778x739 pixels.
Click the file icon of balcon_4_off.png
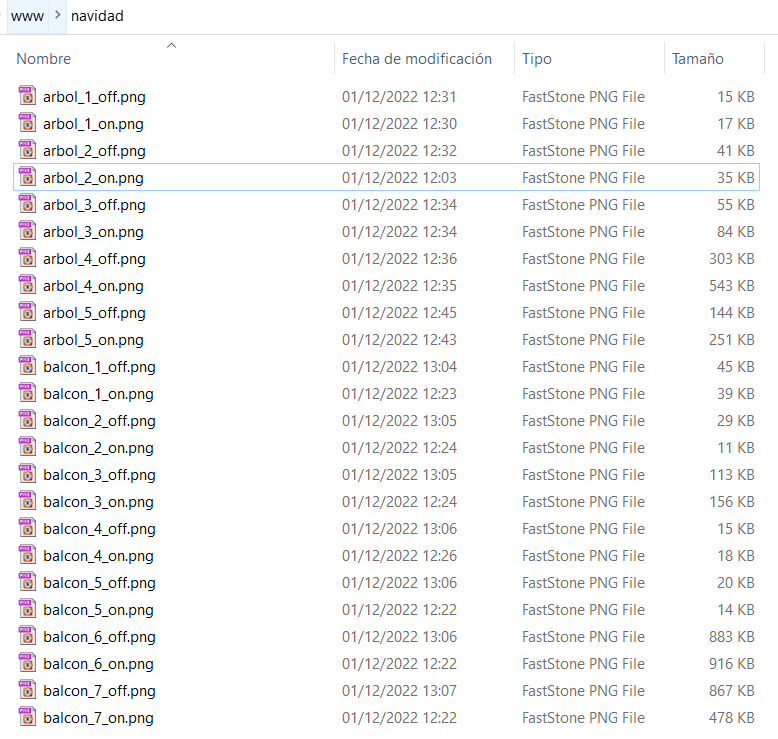[27, 528]
